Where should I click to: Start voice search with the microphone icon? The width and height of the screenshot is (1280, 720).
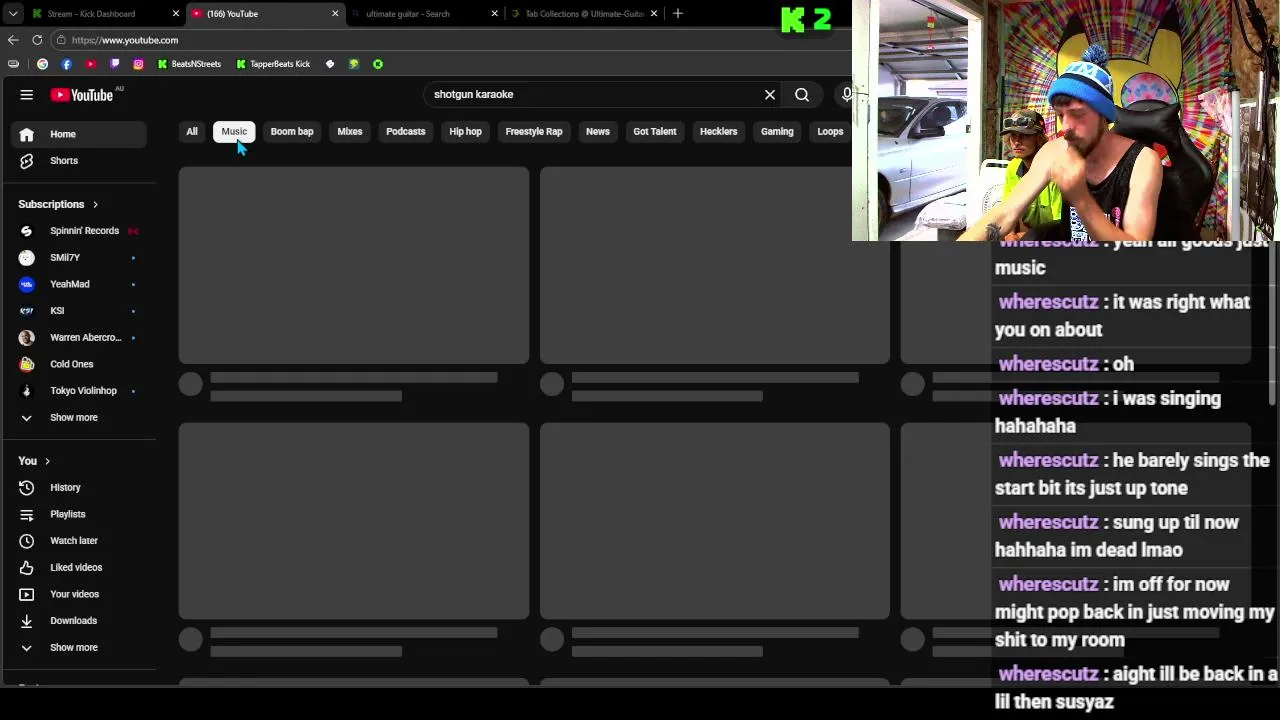click(x=847, y=95)
